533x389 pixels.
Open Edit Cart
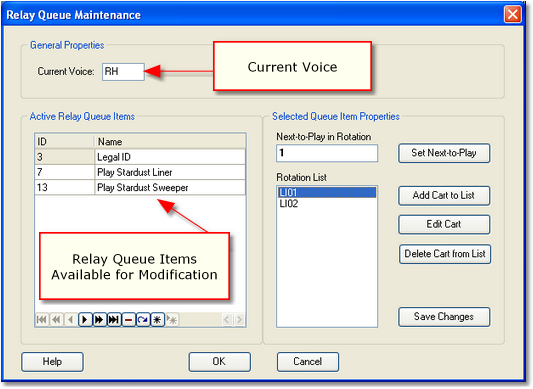(x=444, y=224)
